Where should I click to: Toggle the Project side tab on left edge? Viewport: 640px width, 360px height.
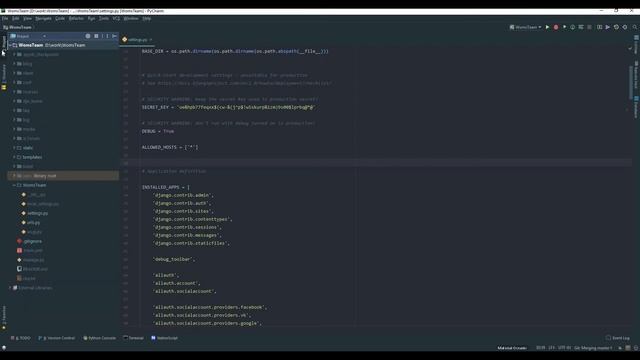(x=4, y=43)
